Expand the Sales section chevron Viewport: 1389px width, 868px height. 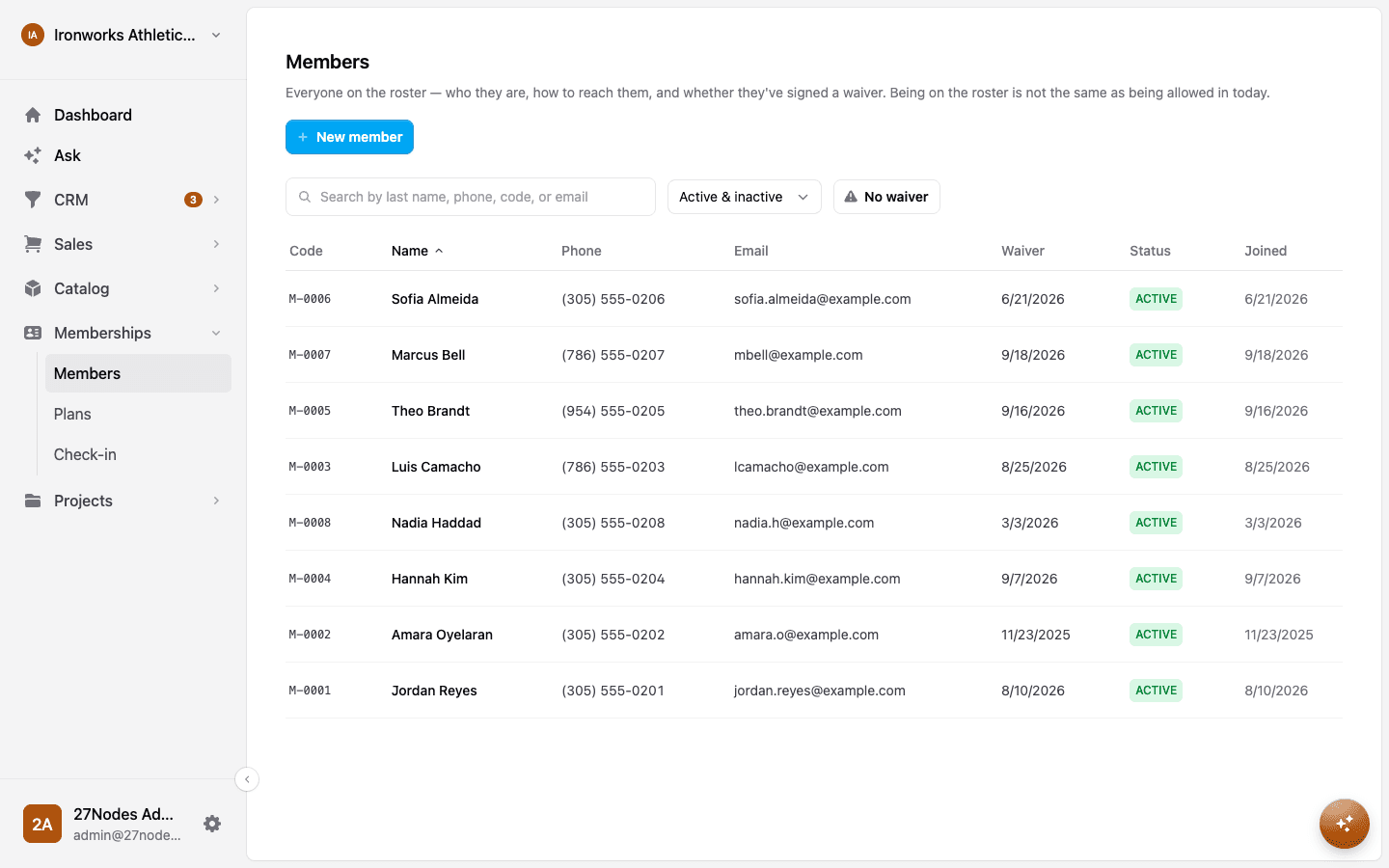click(216, 244)
